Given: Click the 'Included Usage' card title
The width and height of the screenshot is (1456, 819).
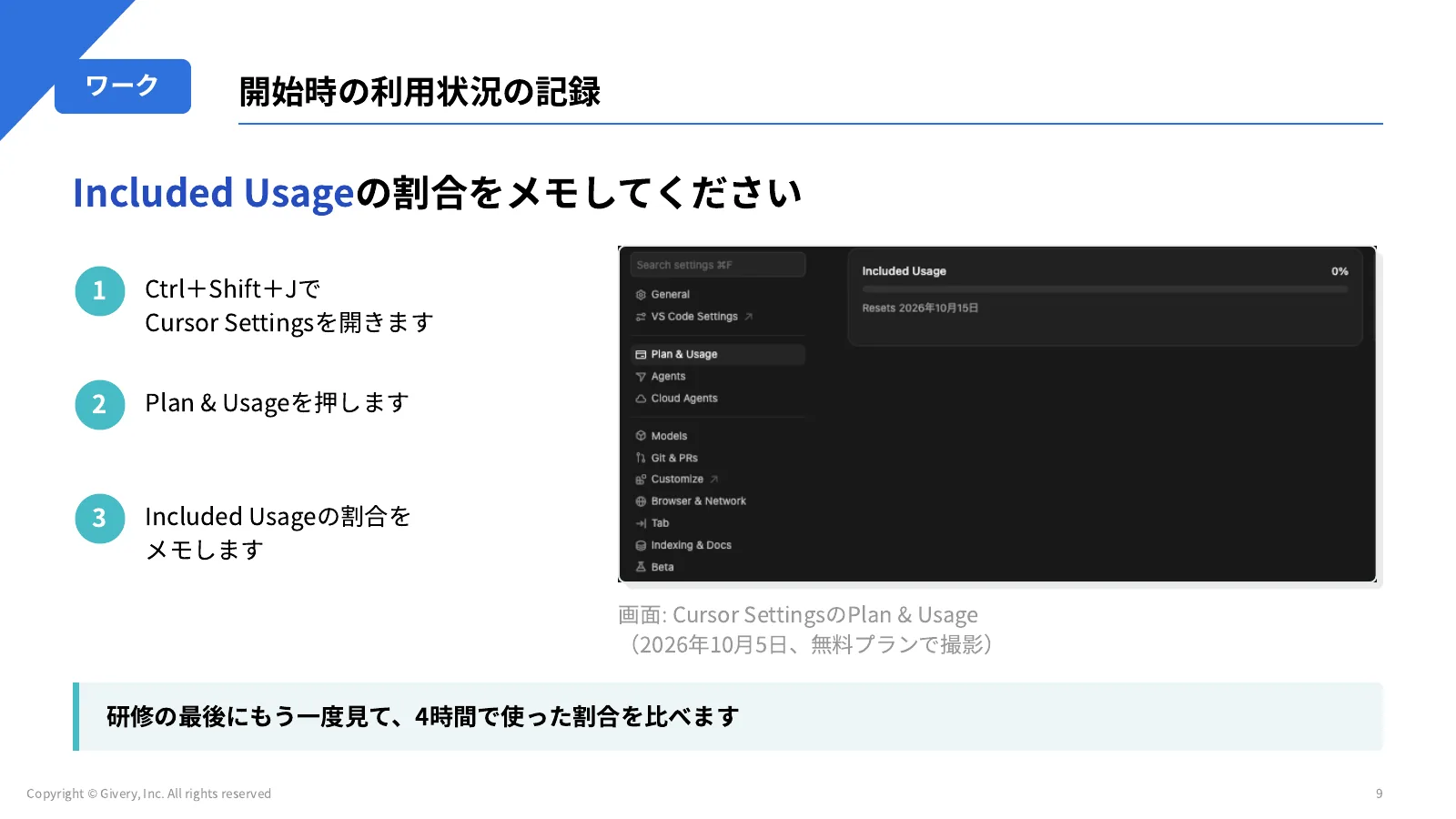Looking at the screenshot, I should pos(904,271).
